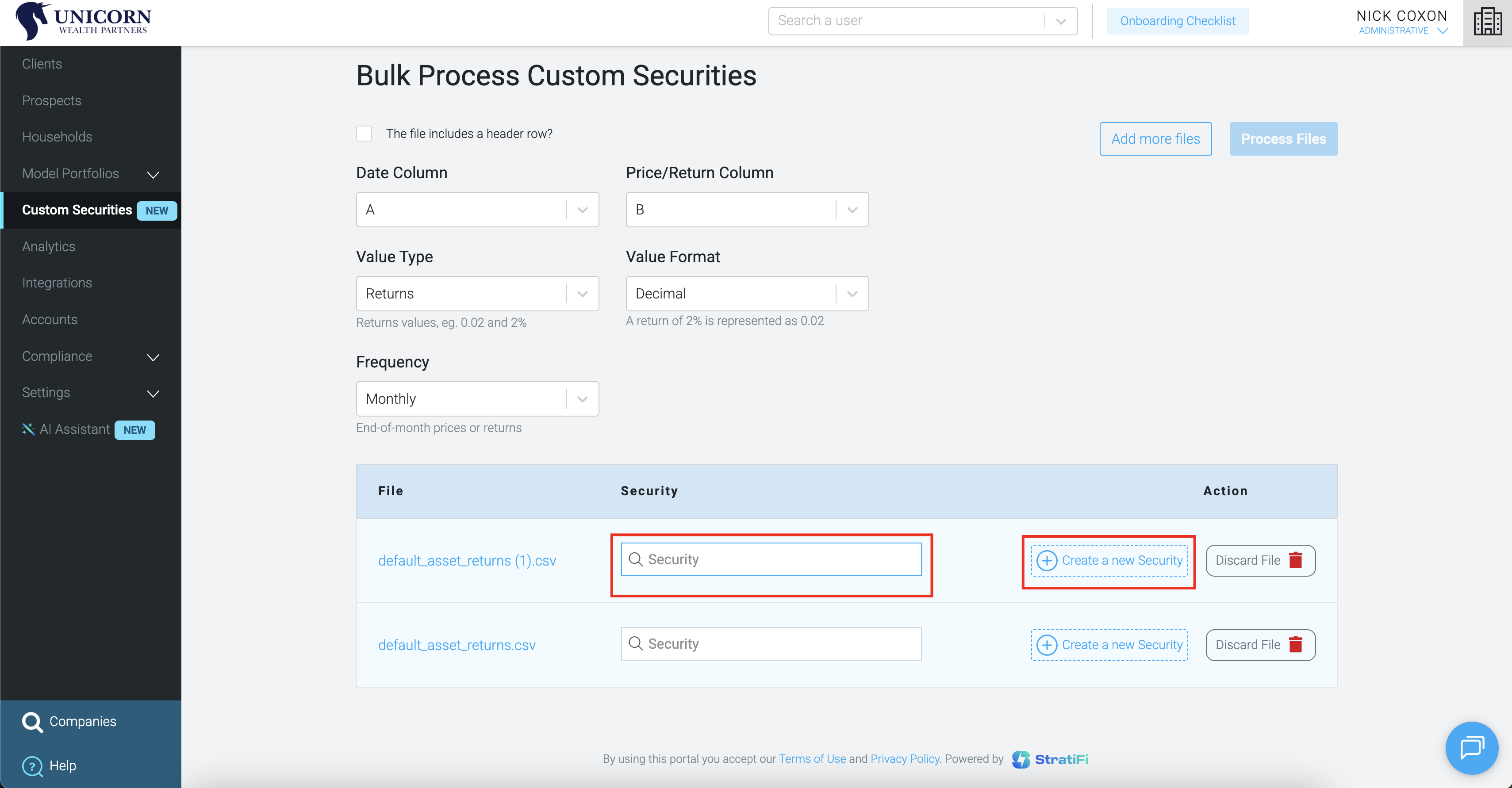Discard File default_asset_returns.csv

coord(1260,645)
